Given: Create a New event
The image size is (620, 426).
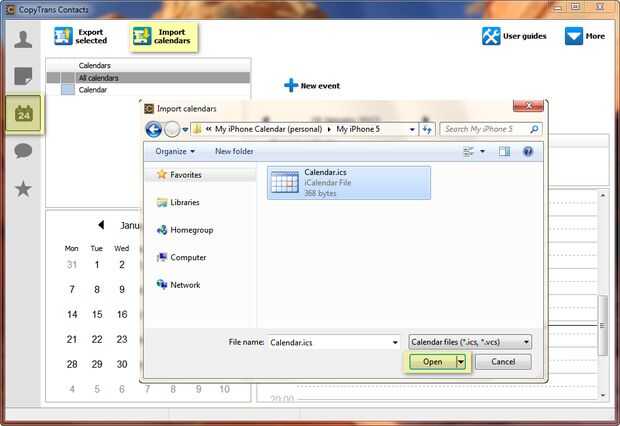Looking at the screenshot, I should pos(312,85).
